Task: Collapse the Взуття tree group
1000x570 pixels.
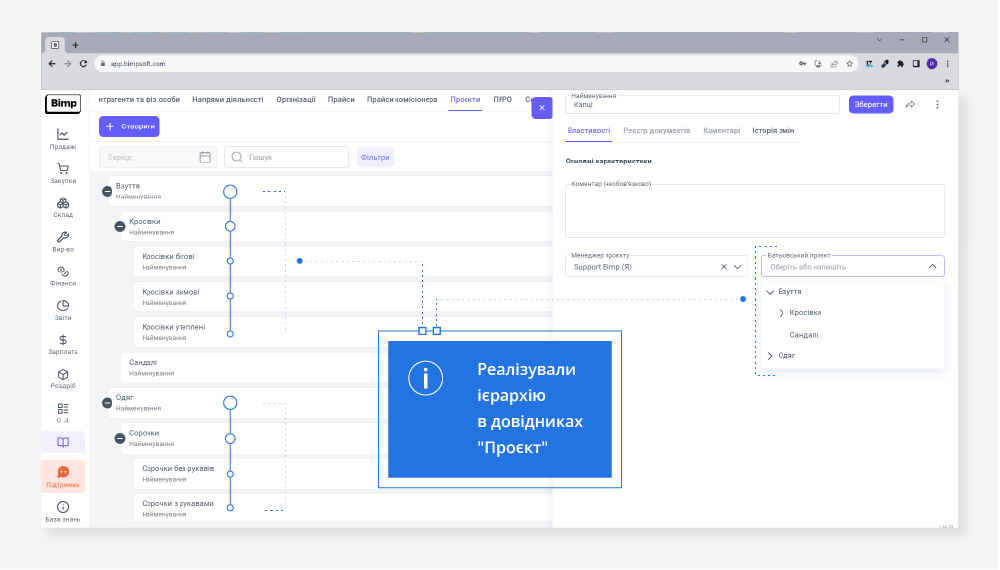Action: [x=107, y=191]
